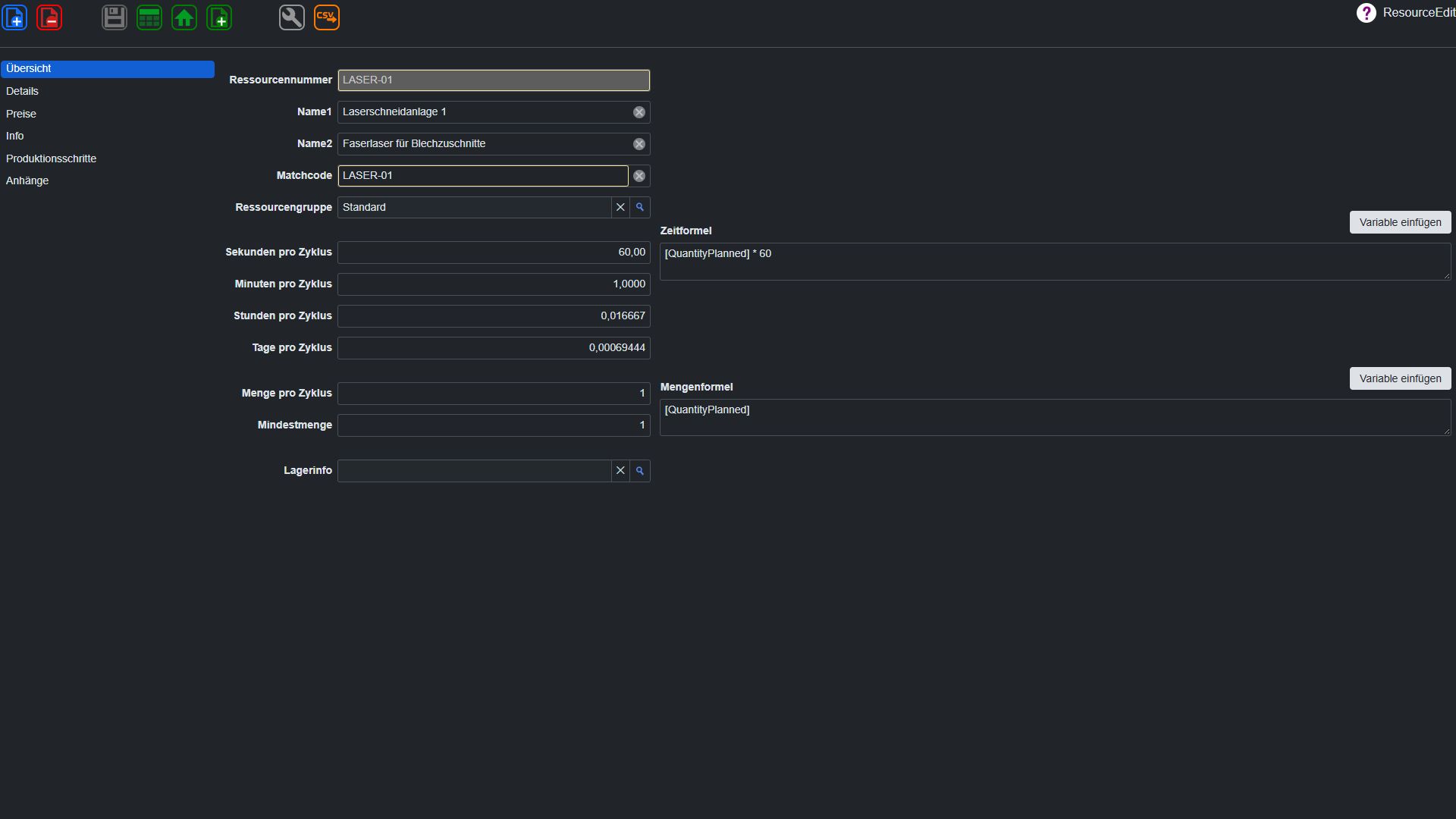
Task: Export data with the CSV icon
Action: 327,17
